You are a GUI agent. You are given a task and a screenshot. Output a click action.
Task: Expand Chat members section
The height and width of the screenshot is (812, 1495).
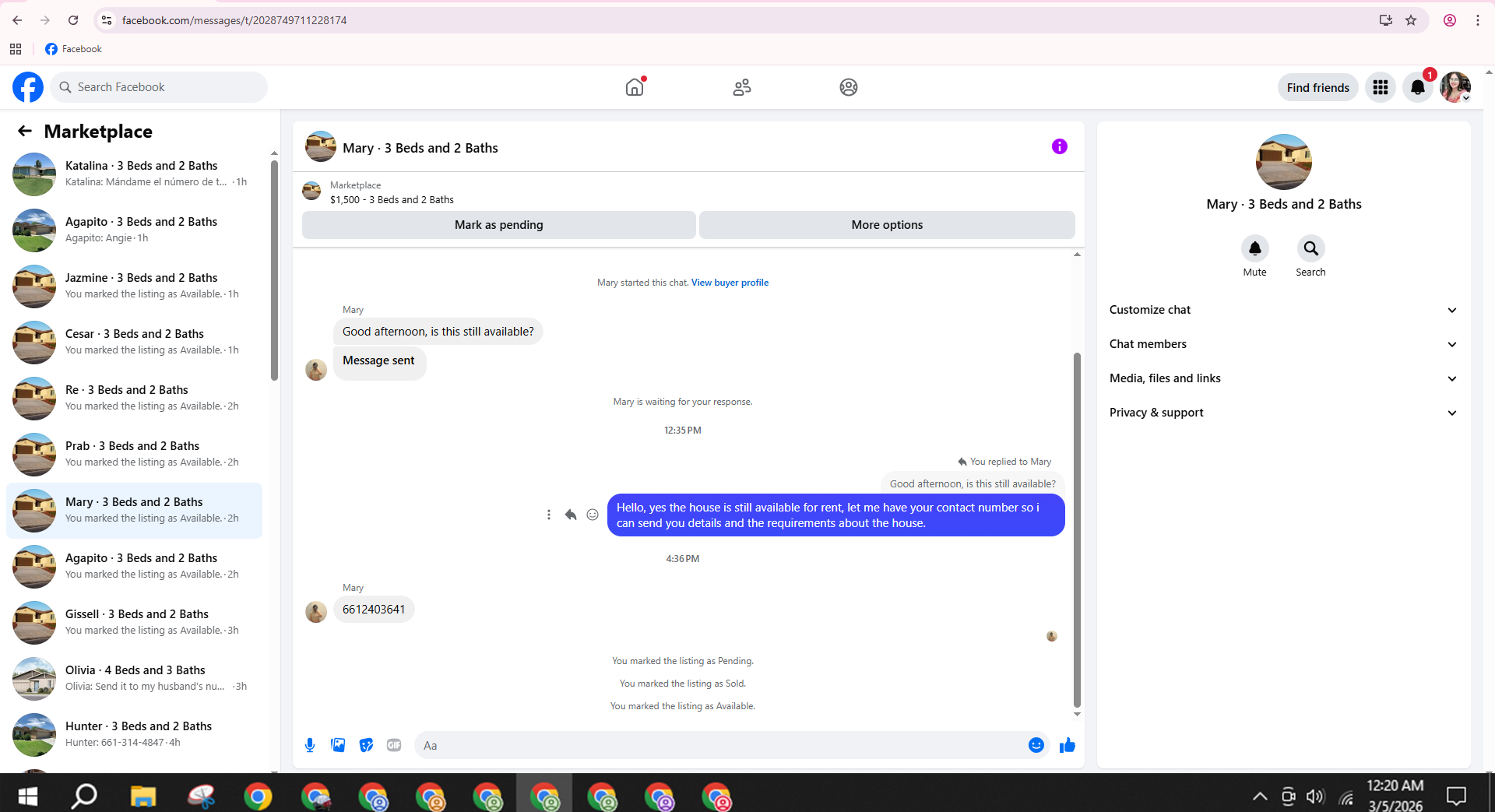pos(1283,344)
